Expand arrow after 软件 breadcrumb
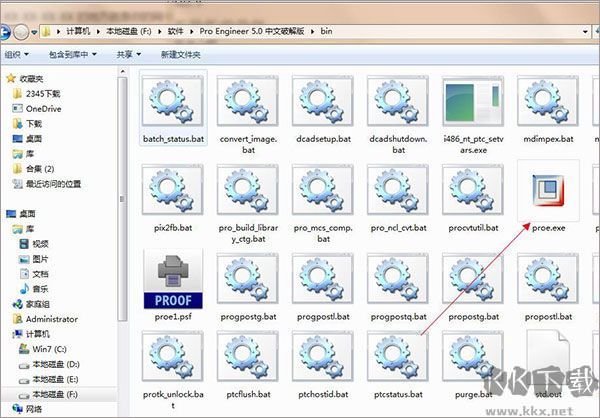Viewport: 600px width, 418px height. (191, 31)
